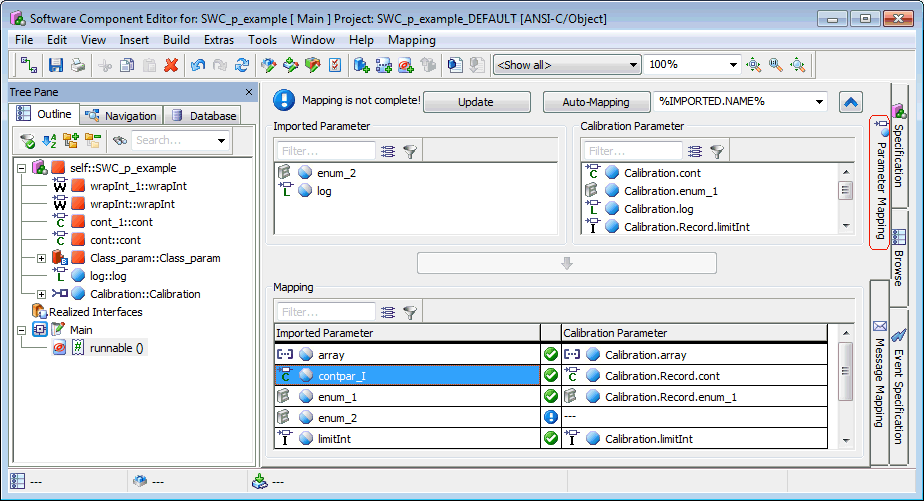Close the Tree Pane
Screen dimensions: 924x501
click(x=249, y=92)
